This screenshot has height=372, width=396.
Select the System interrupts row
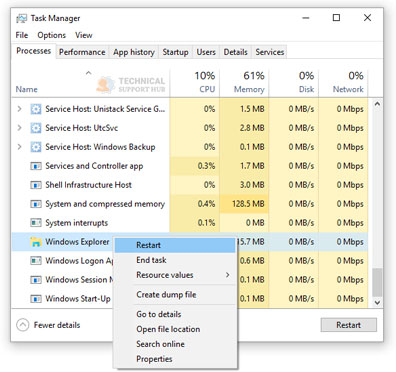click(190, 223)
